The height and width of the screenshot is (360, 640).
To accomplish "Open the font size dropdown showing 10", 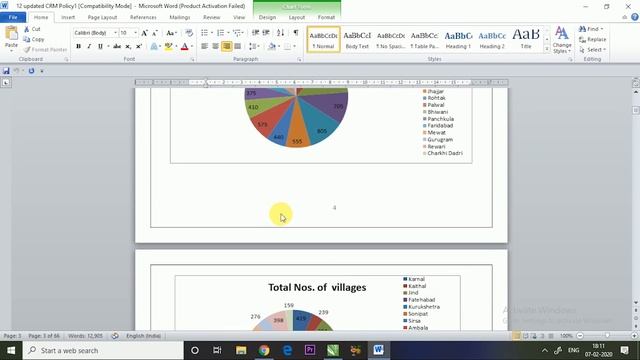I will 136,33.
